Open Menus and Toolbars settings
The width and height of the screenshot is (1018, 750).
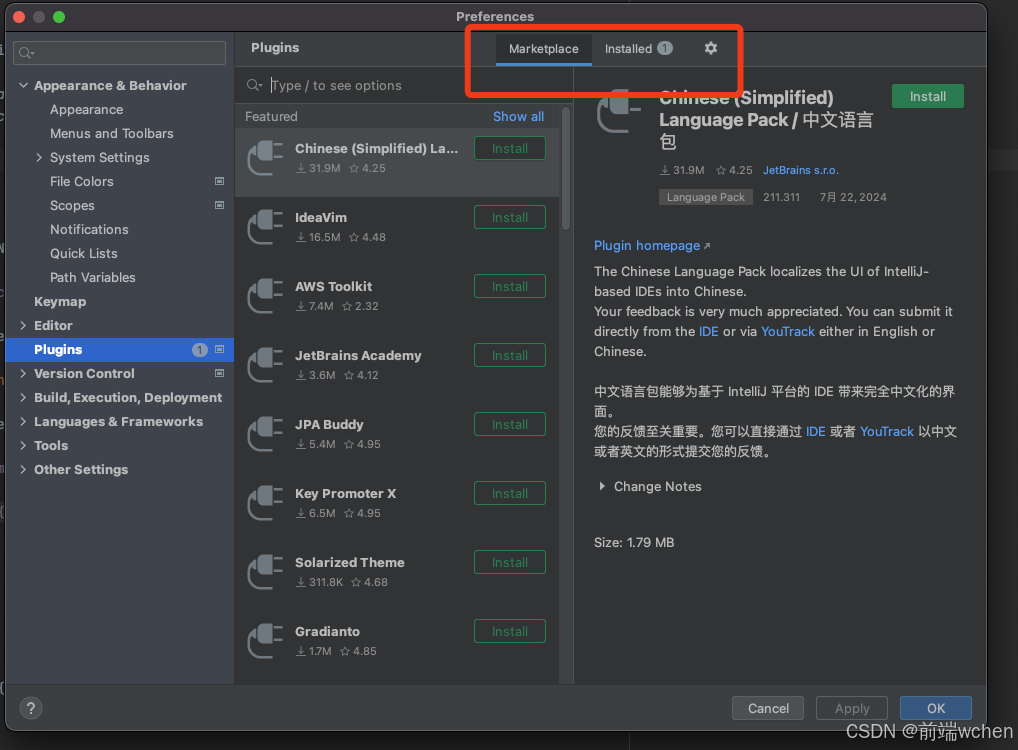112,134
